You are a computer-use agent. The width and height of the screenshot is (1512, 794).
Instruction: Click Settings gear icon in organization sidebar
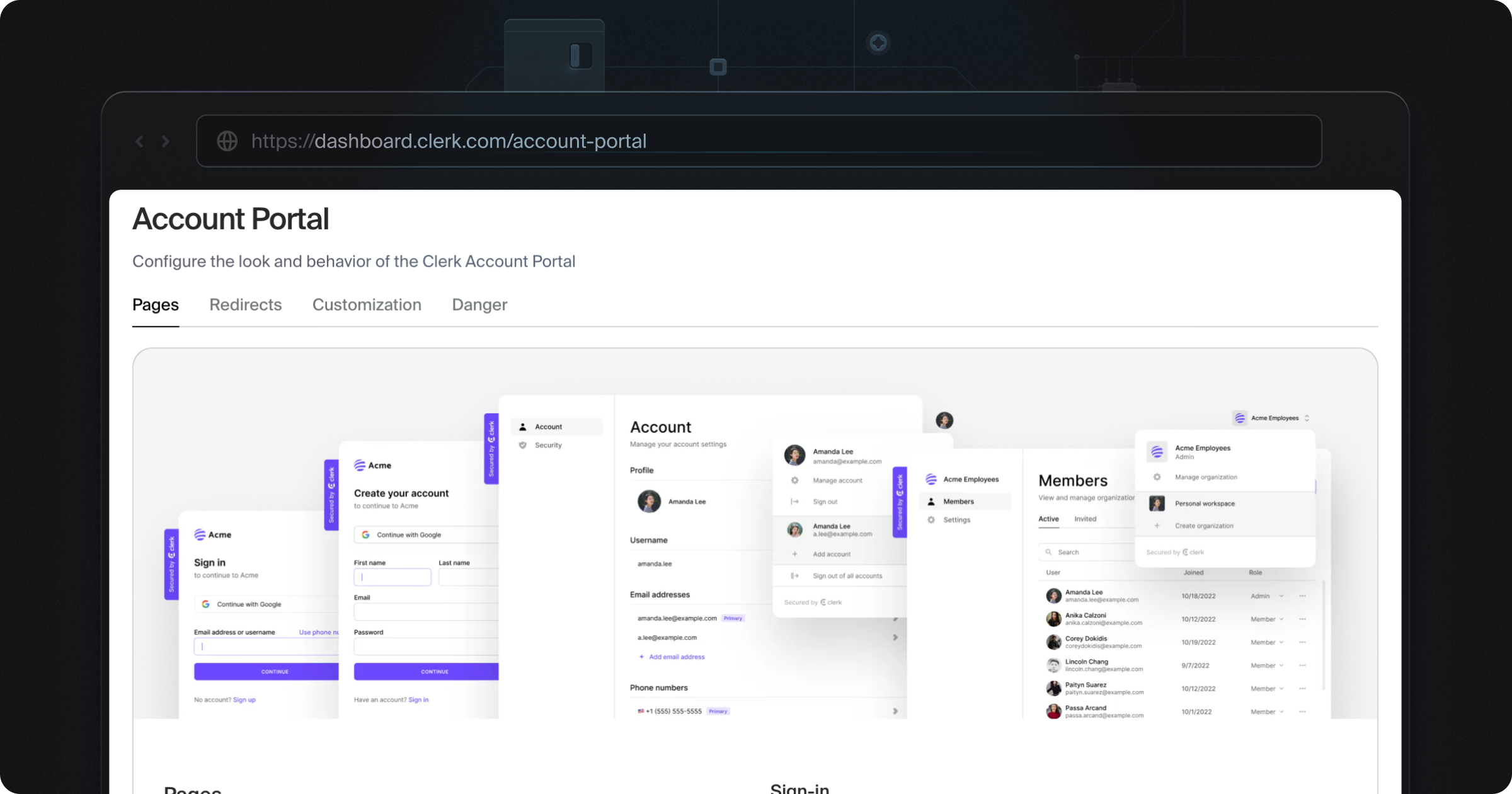tap(931, 520)
